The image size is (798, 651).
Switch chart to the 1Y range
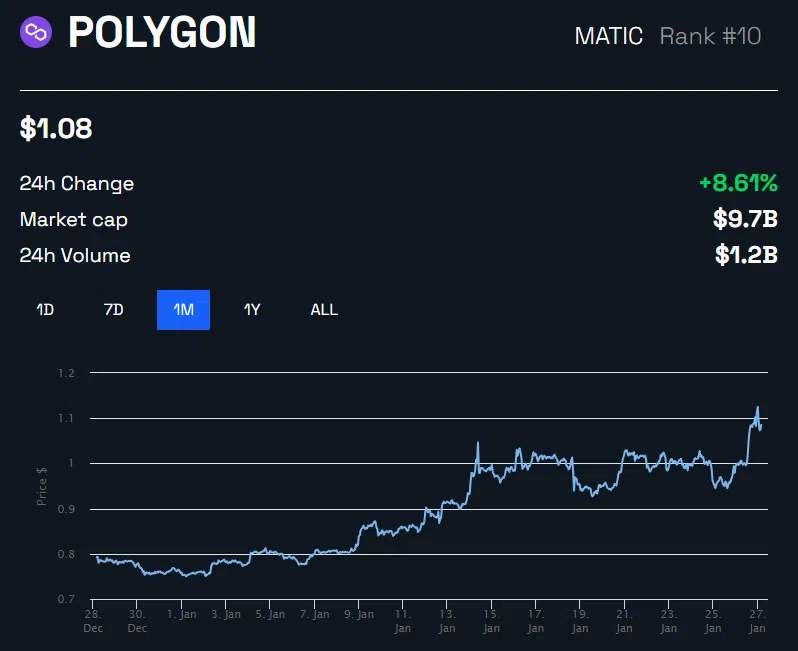[x=252, y=309]
